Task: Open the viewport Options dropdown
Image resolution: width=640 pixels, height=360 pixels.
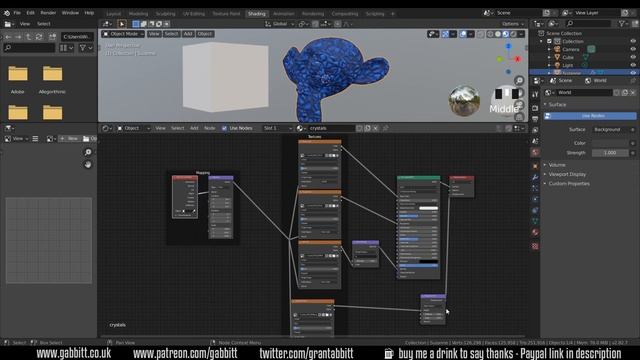Action: [x=512, y=24]
